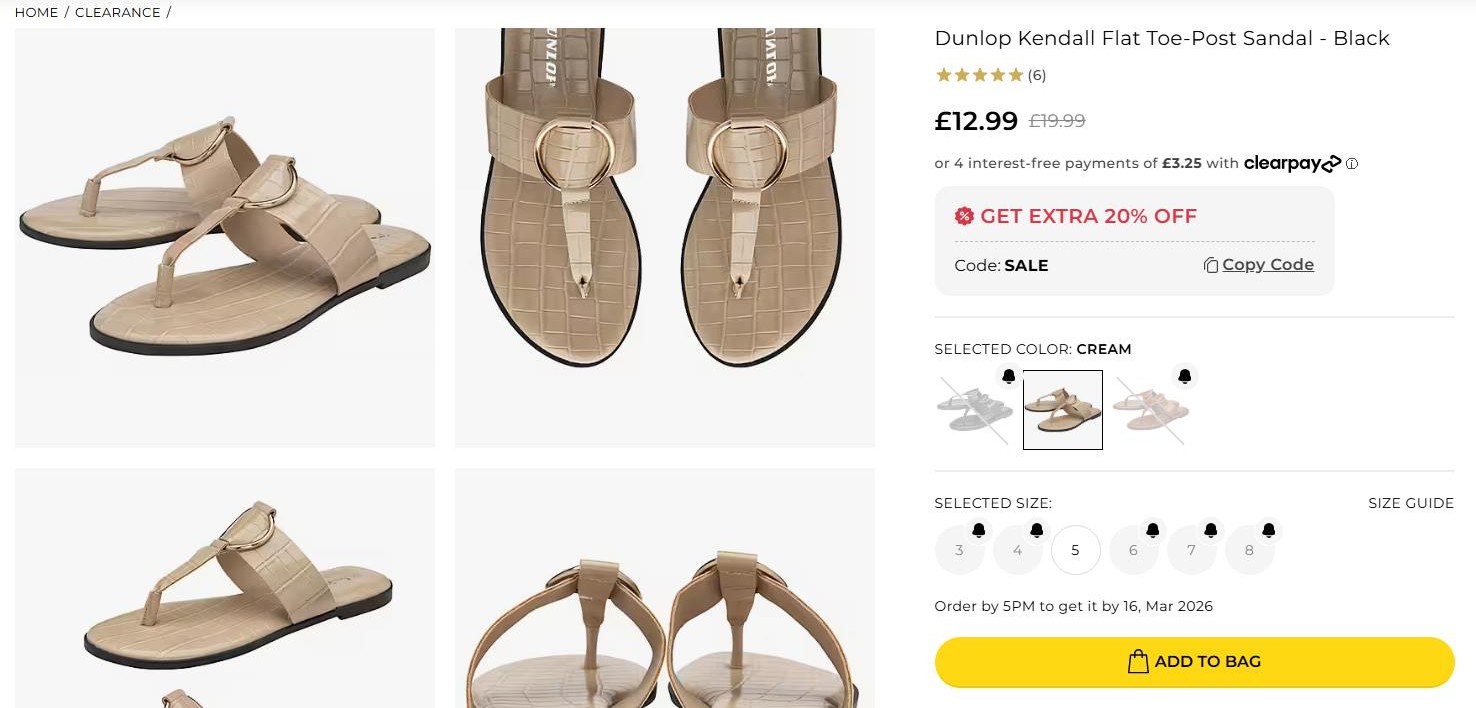The height and width of the screenshot is (708, 1476).
Task: Click the Clearpay info icon
Action: click(1352, 164)
